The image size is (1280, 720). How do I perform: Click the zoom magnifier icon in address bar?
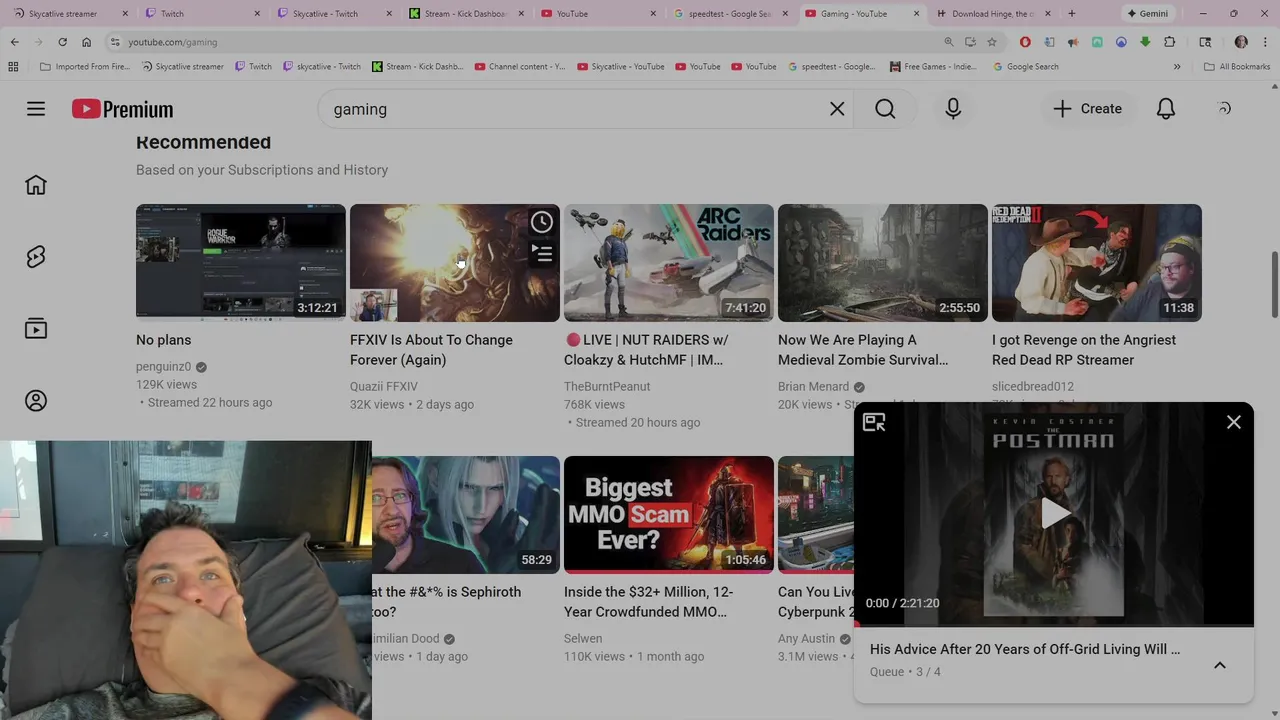point(948,42)
